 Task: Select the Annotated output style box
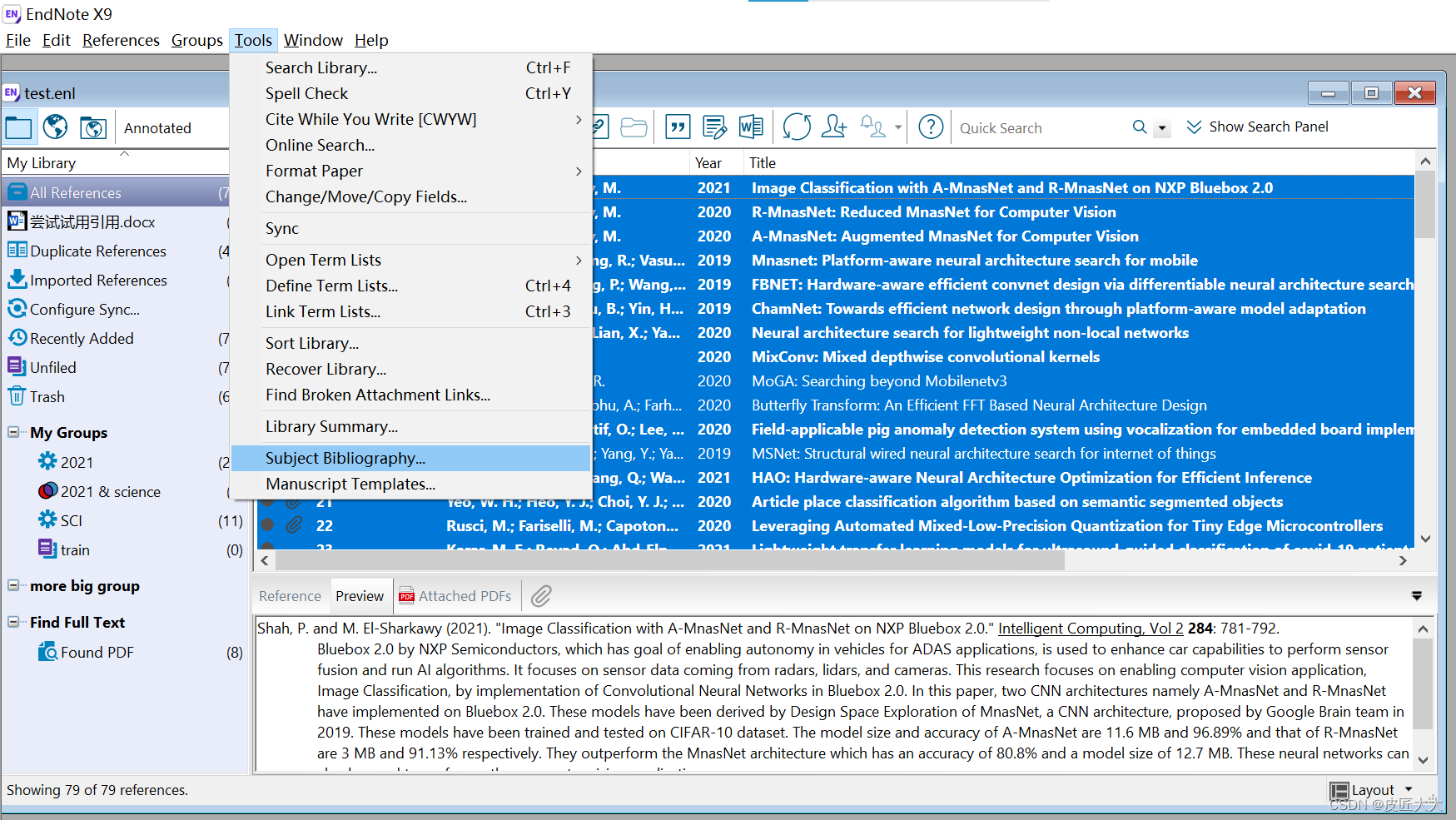(x=173, y=127)
